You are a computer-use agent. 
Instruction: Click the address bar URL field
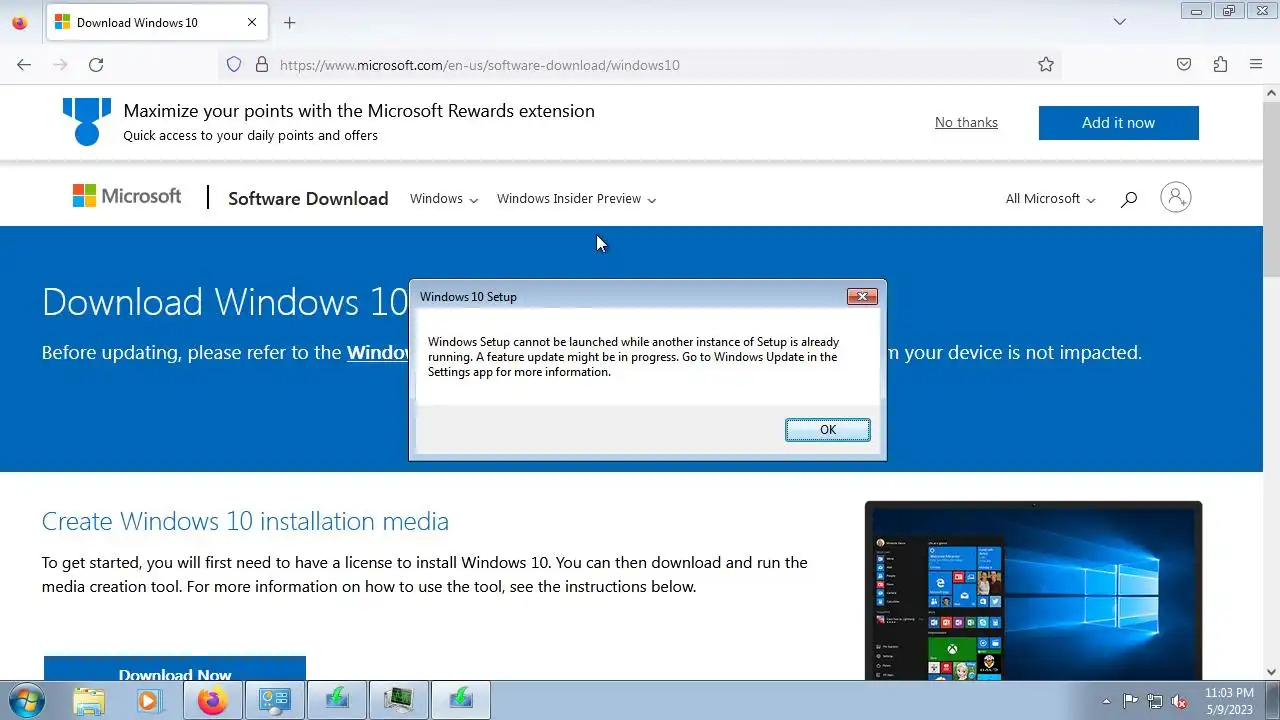click(x=640, y=64)
